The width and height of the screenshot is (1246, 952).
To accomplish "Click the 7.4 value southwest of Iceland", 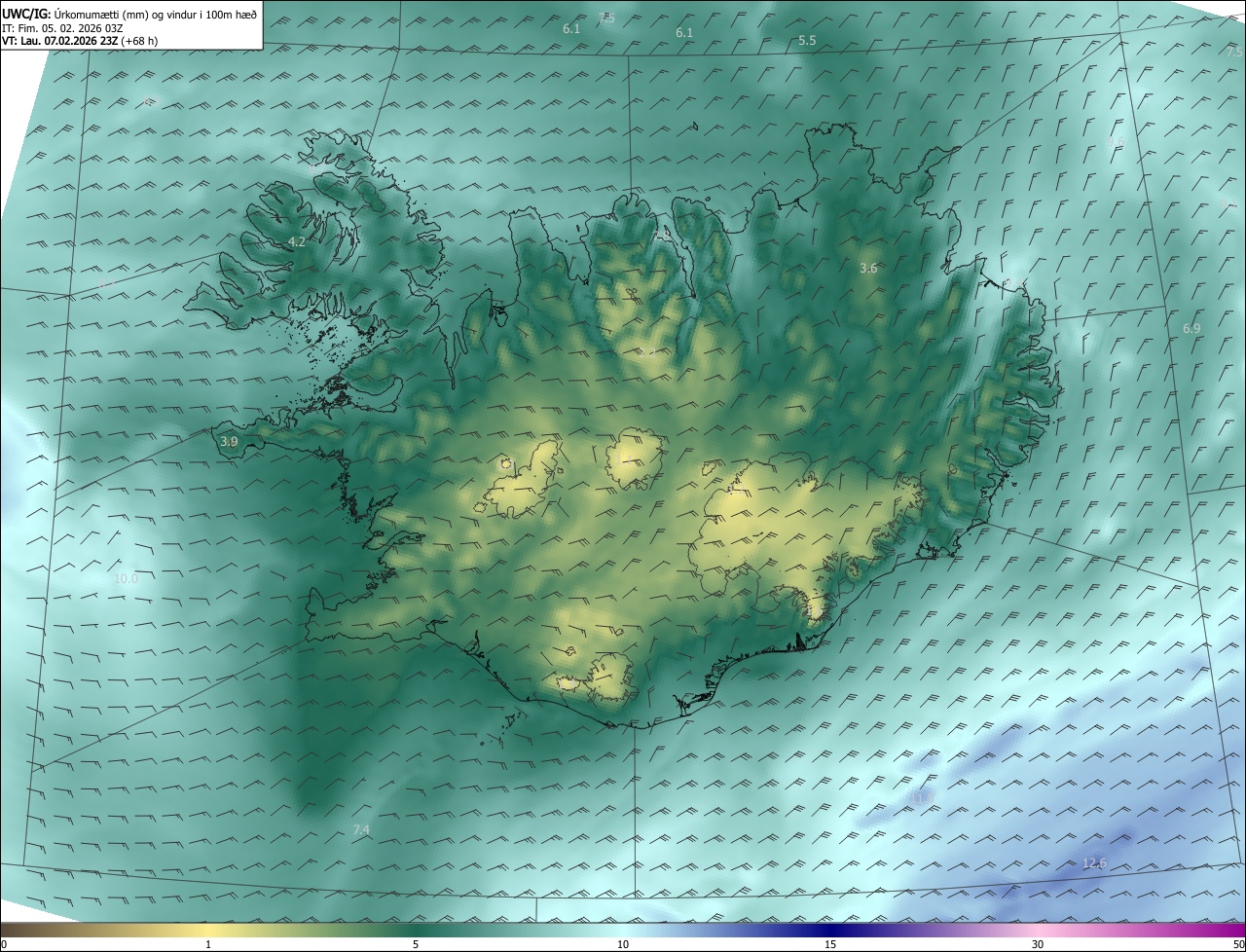I will [x=361, y=829].
